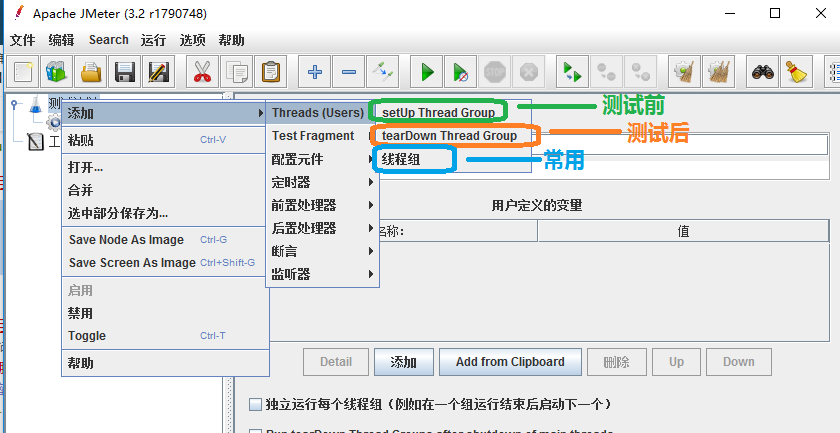Expand the 断言 submenu
The width and height of the screenshot is (840, 433).
pyautogui.click(x=322, y=251)
